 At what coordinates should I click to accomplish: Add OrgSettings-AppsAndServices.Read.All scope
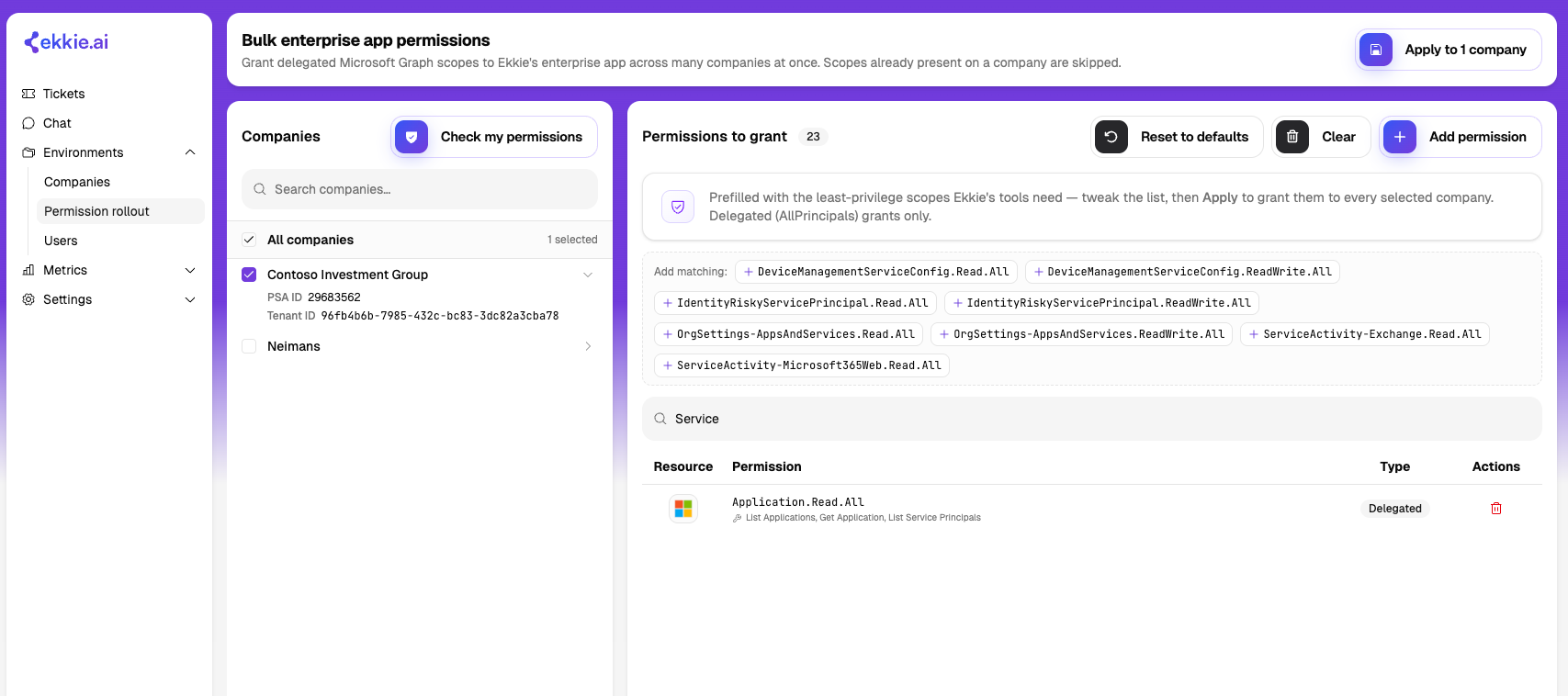[x=789, y=334]
